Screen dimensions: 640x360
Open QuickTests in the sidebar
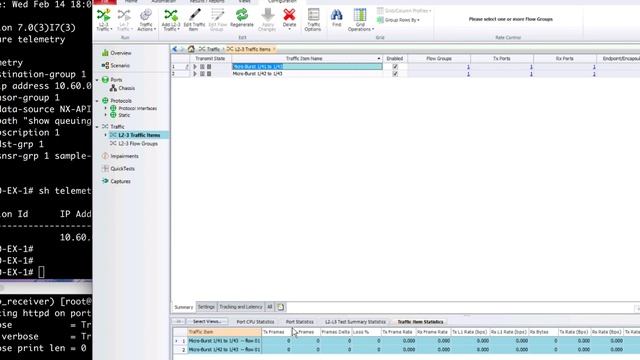point(118,169)
